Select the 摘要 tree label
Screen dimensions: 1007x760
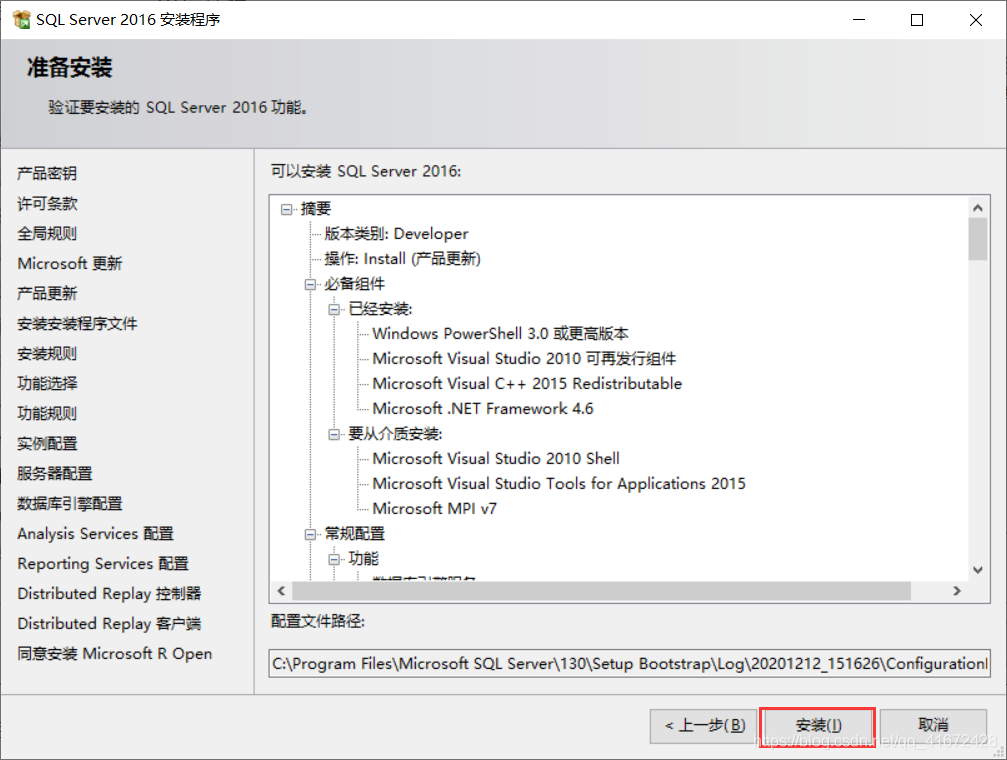coord(315,209)
